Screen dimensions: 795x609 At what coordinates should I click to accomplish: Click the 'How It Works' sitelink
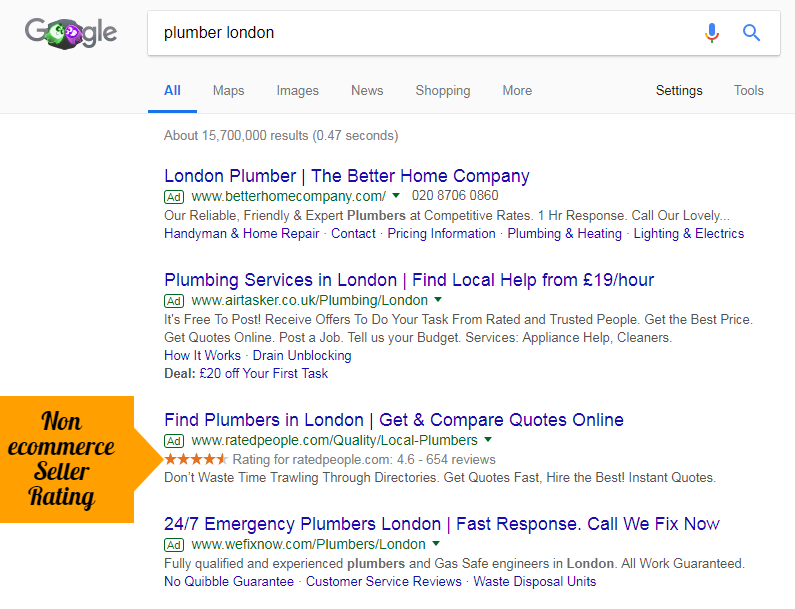tap(202, 355)
